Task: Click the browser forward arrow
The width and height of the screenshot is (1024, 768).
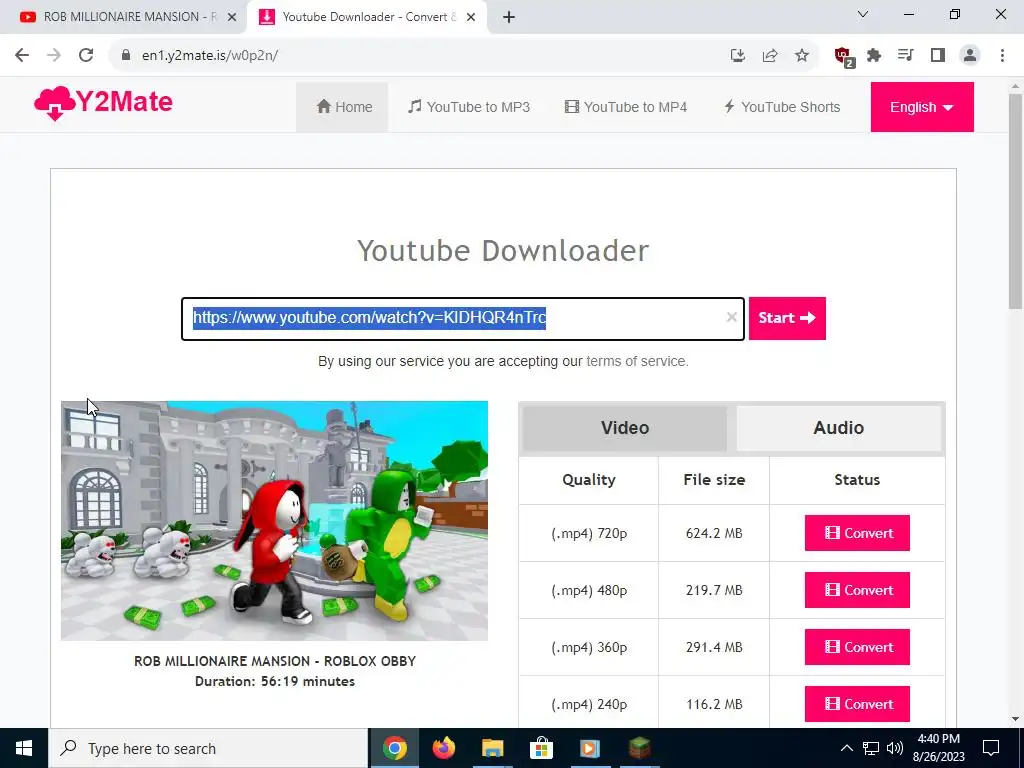Action: [54, 55]
